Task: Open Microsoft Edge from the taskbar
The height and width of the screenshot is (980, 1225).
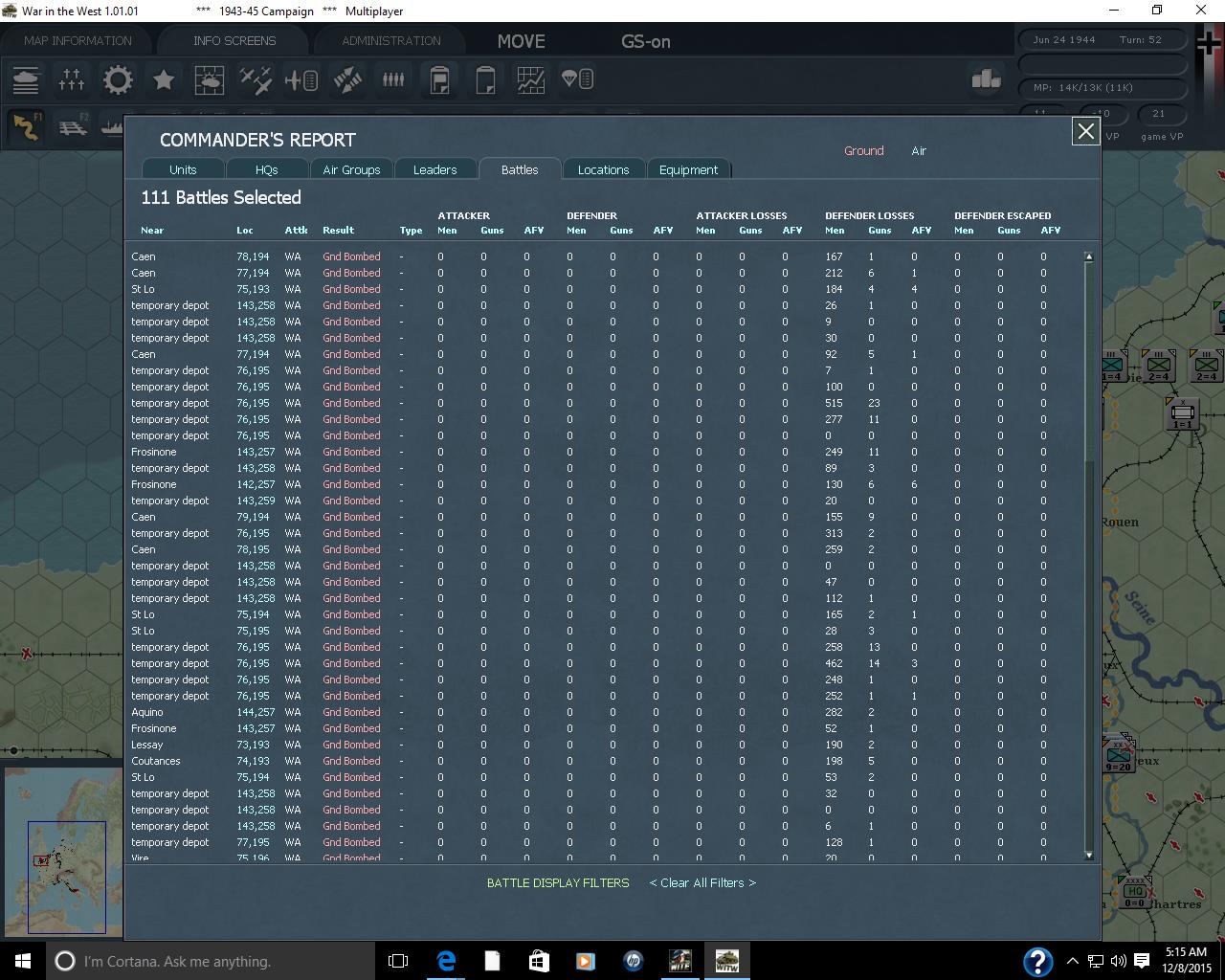Action: [x=446, y=961]
